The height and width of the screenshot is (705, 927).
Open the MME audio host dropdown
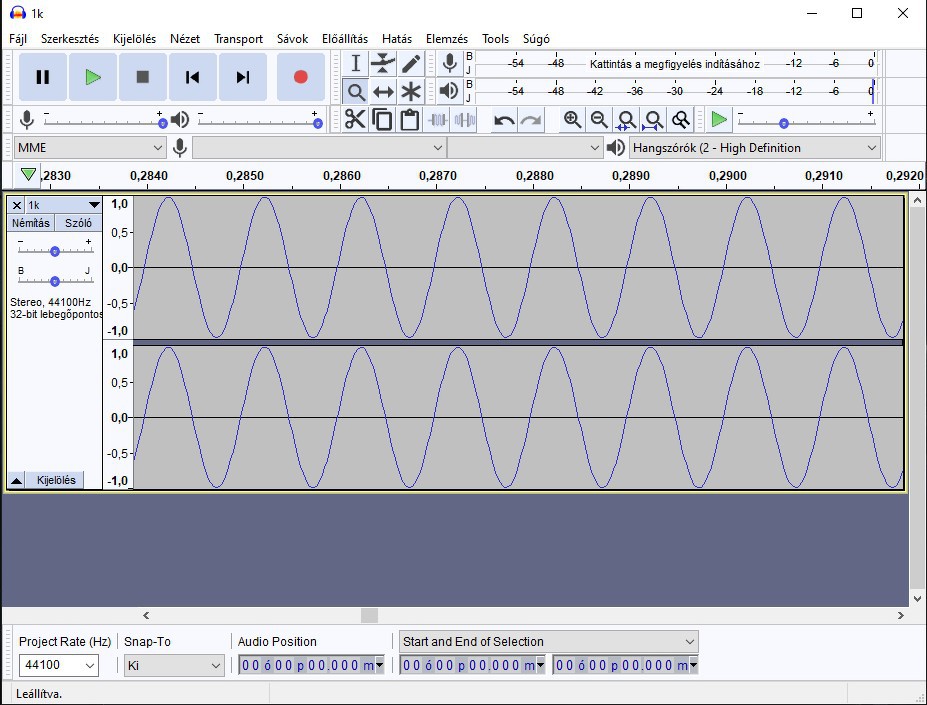(89, 147)
